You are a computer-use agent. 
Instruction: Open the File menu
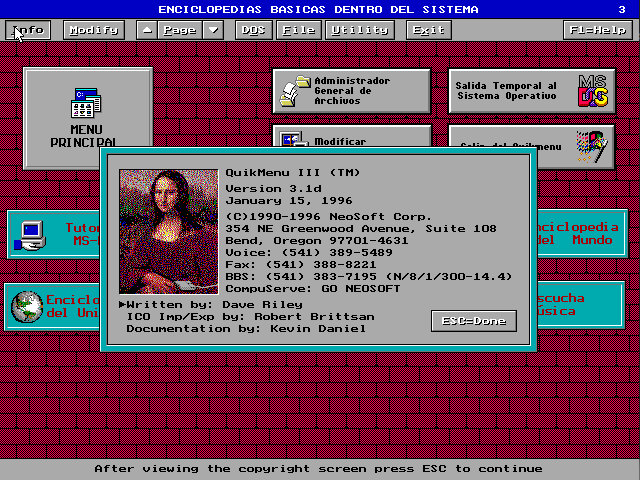pyautogui.click(x=299, y=30)
